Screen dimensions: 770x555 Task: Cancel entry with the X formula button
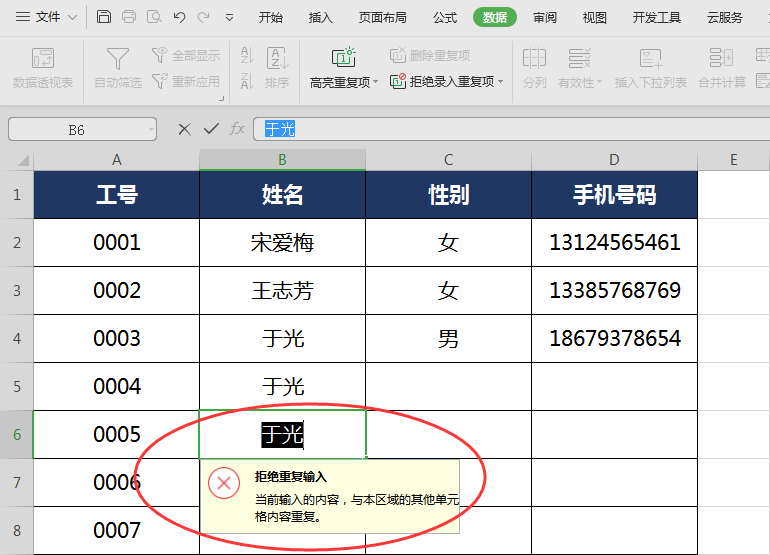(x=185, y=130)
